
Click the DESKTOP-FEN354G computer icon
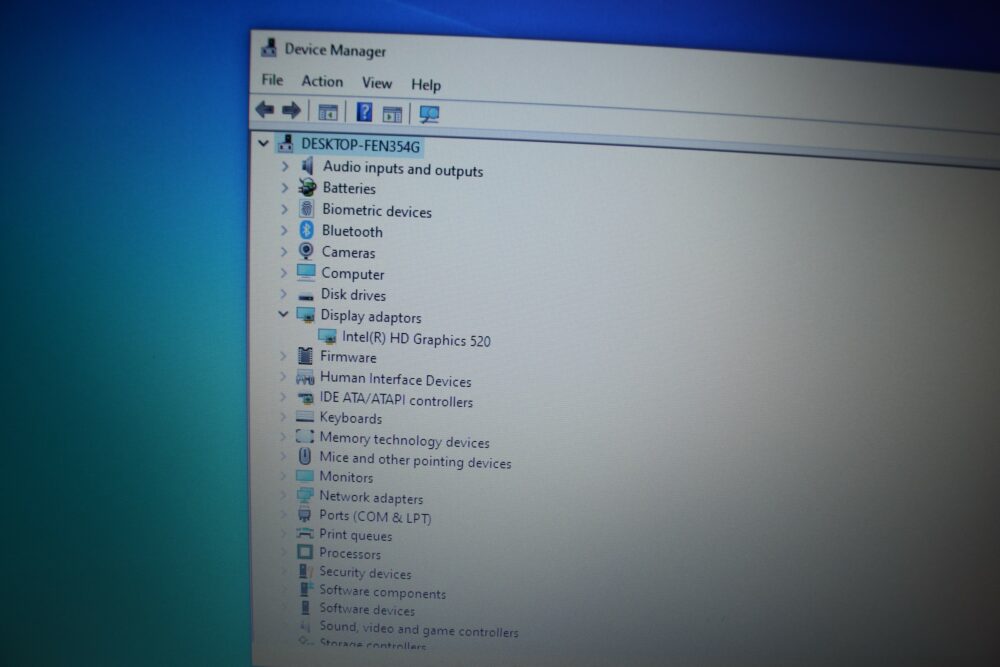[x=286, y=143]
